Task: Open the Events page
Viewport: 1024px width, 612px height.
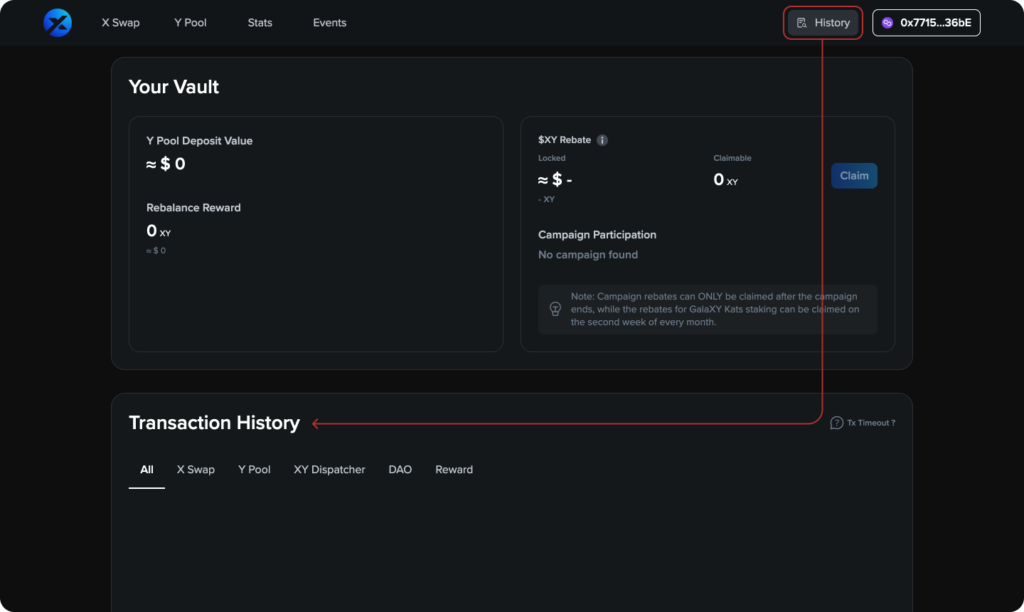Action: 330,23
